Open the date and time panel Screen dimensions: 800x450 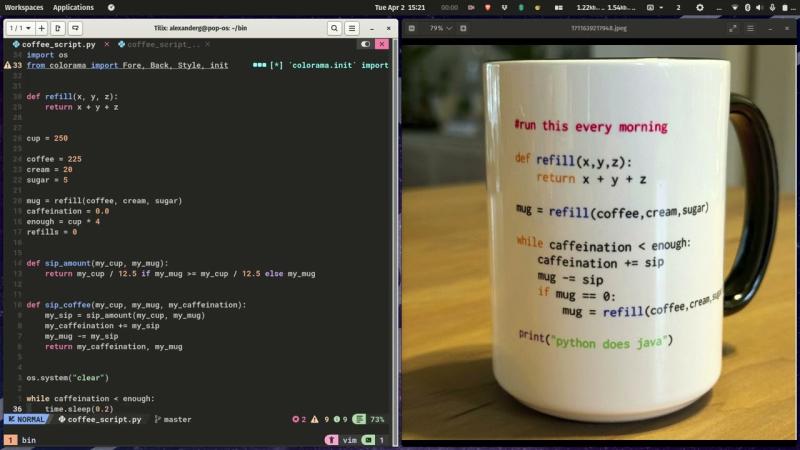coord(400,8)
